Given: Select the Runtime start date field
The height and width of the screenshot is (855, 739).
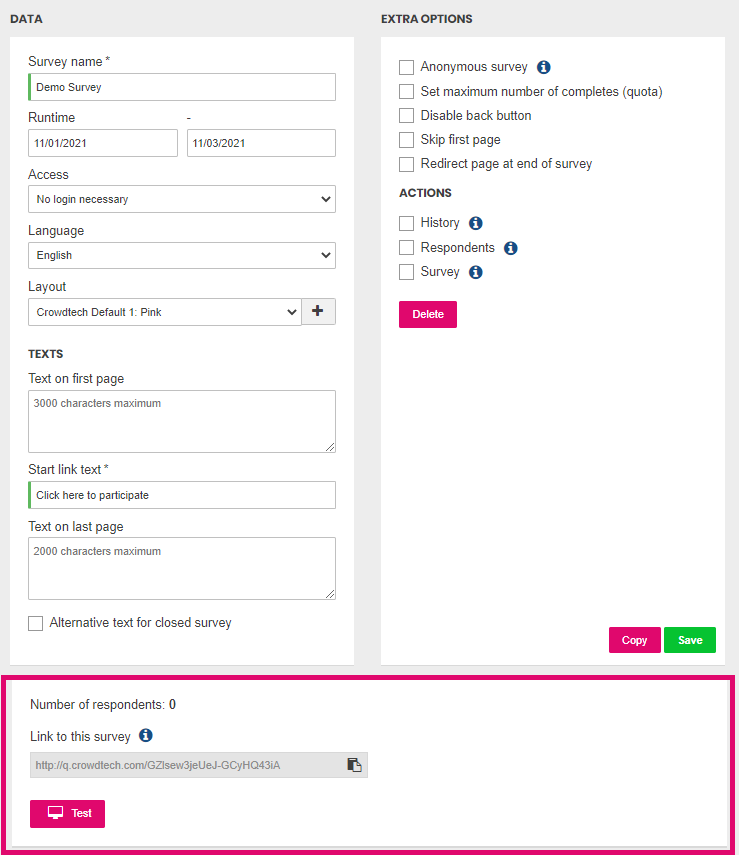Looking at the screenshot, I should click(x=103, y=143).
